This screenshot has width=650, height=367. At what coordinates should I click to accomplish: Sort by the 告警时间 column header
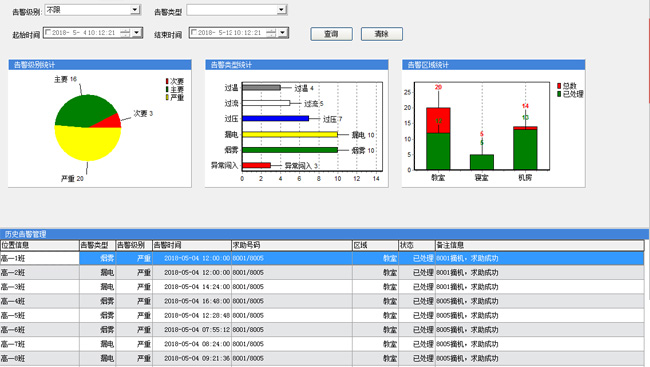tap(192, 245)
